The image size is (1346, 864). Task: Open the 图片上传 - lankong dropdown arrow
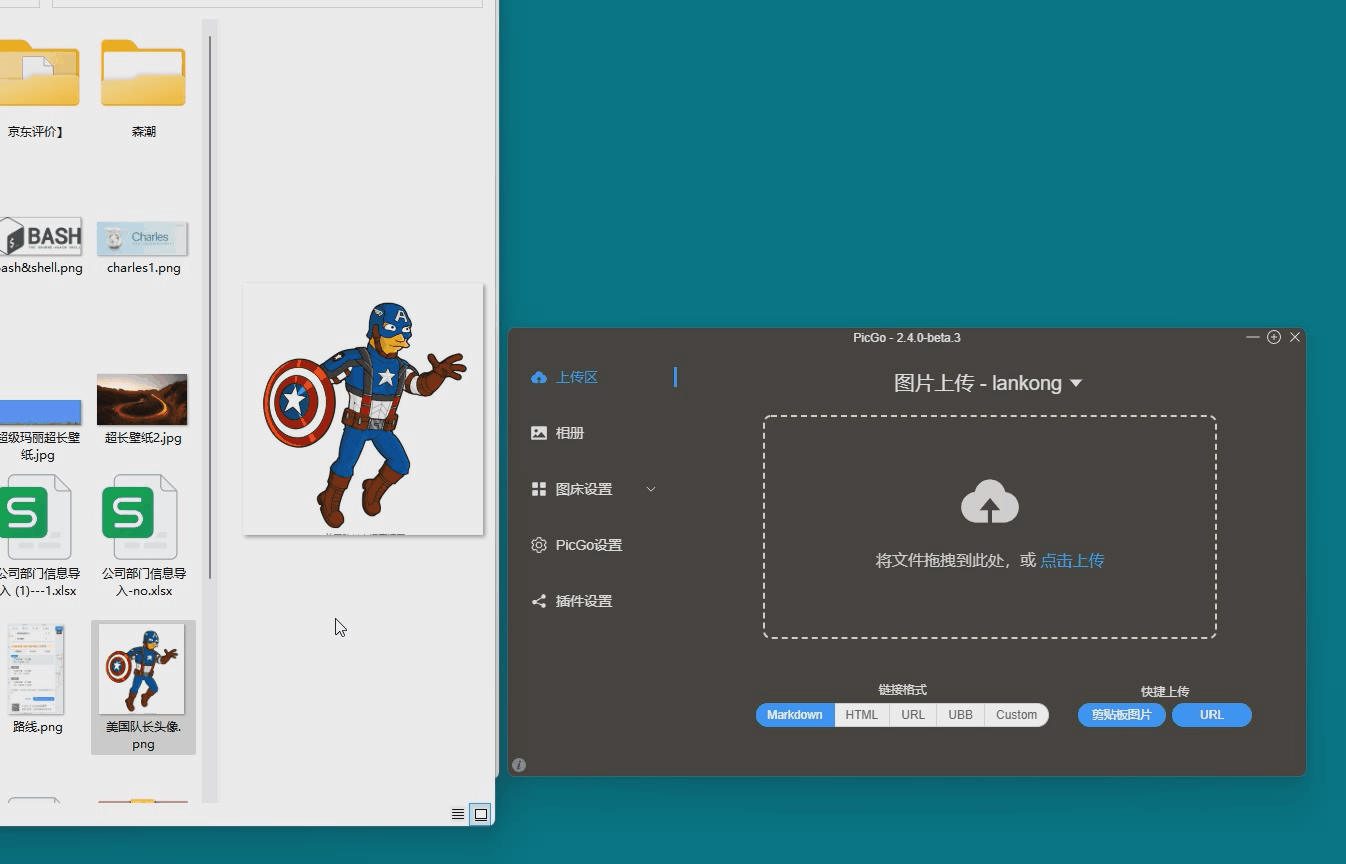(x=1076, y=383)
